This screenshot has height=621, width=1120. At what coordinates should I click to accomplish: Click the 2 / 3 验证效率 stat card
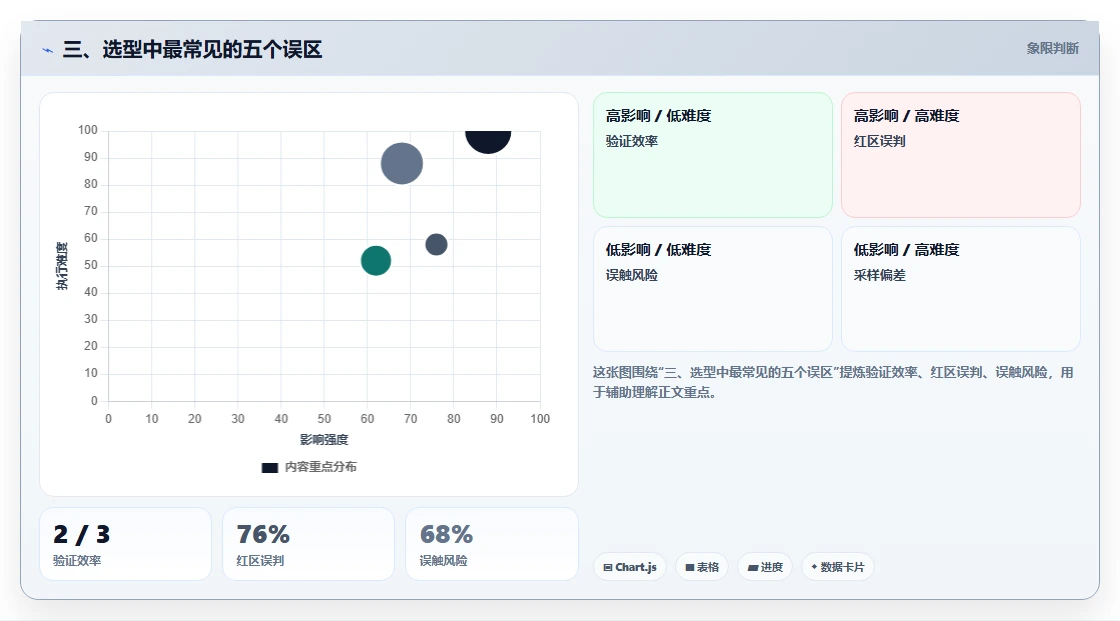(x=126, y=544)
